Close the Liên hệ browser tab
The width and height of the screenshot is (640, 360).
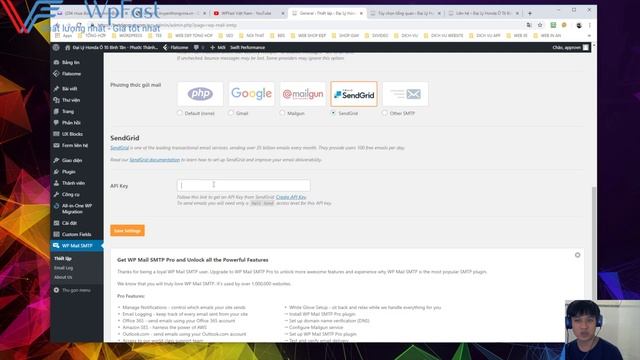(x=517, y=13)
